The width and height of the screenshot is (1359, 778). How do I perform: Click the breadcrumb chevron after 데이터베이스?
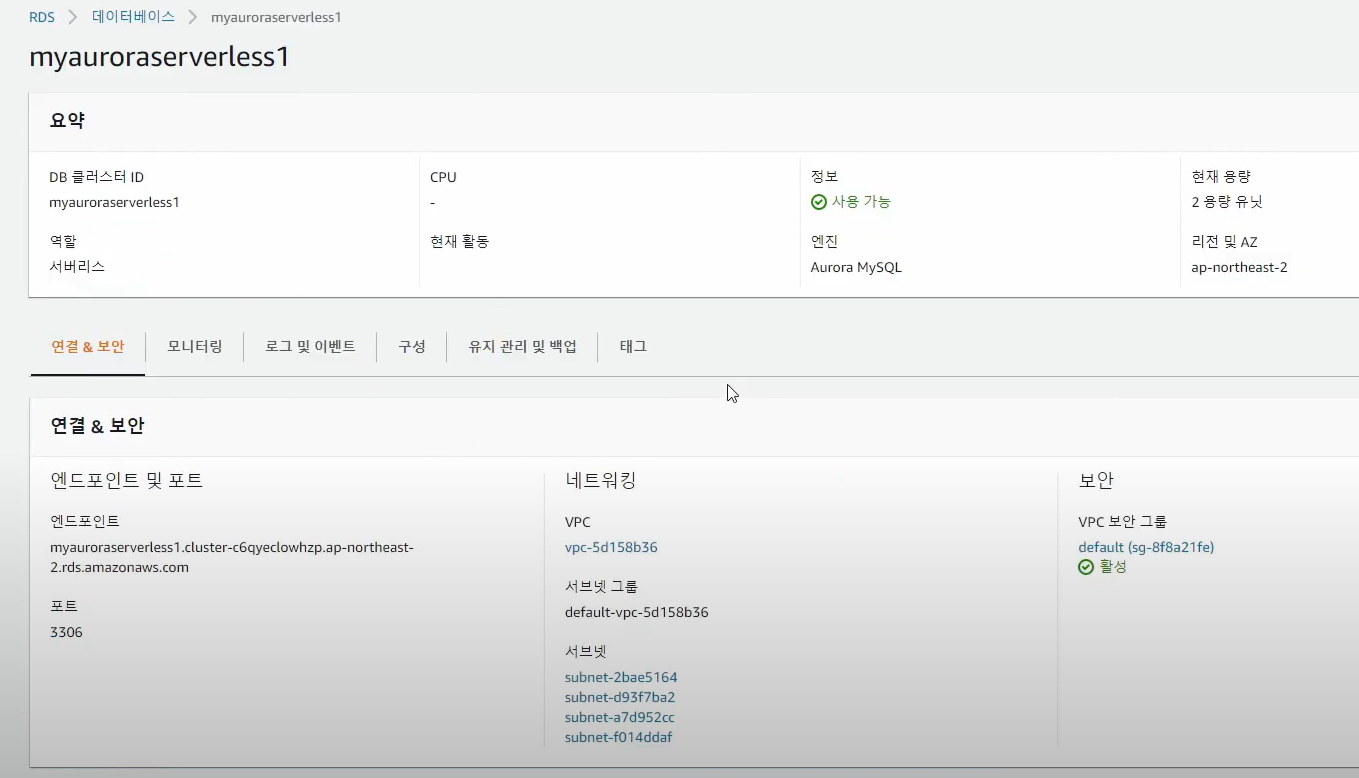pyautogui.click(x=192, y=17)
